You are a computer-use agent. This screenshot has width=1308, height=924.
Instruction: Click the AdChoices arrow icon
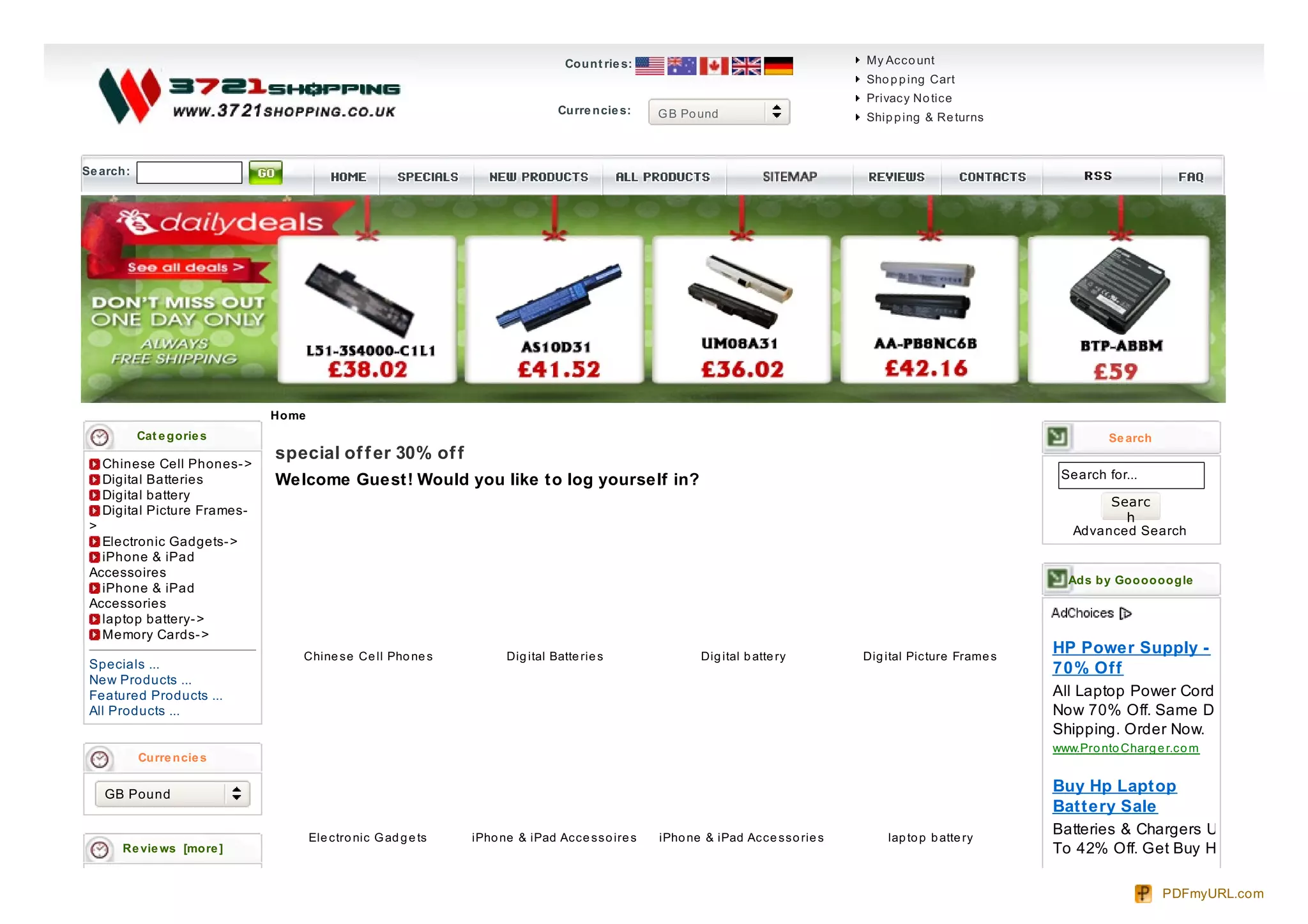(1125, 614)
